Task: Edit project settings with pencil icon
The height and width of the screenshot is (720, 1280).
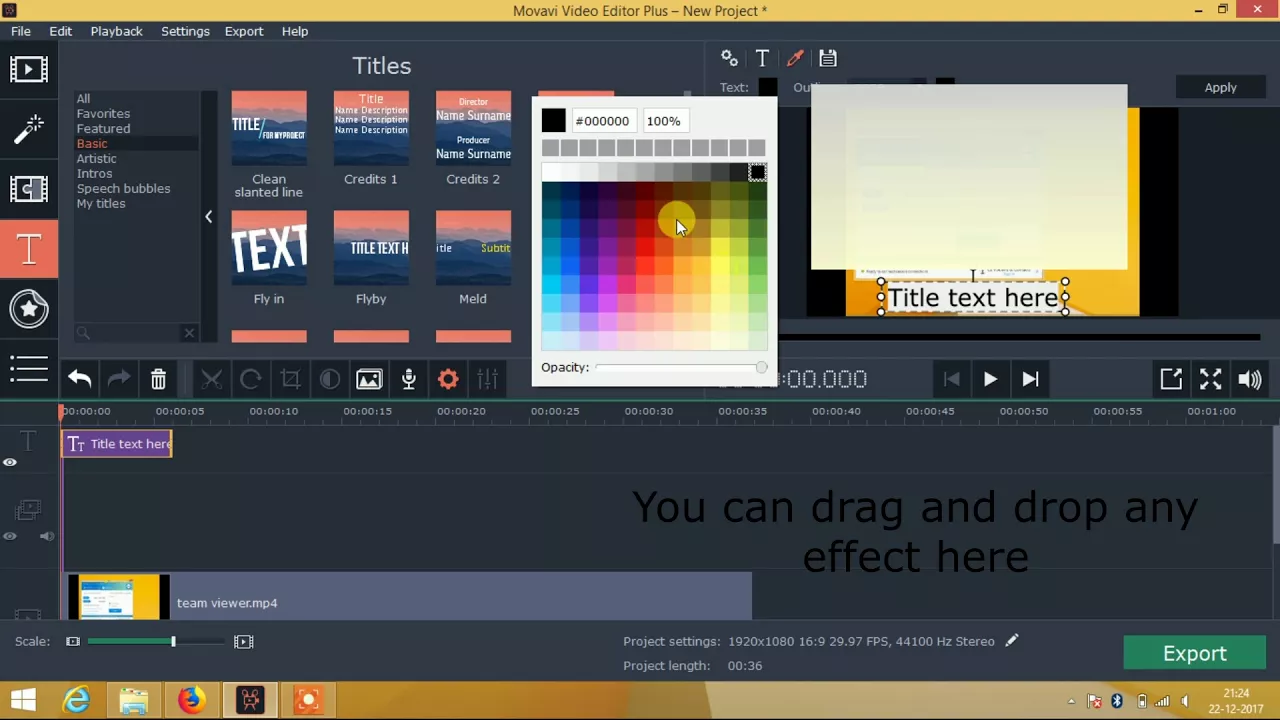Action: pyautogui.click(x=1012, y=640)
